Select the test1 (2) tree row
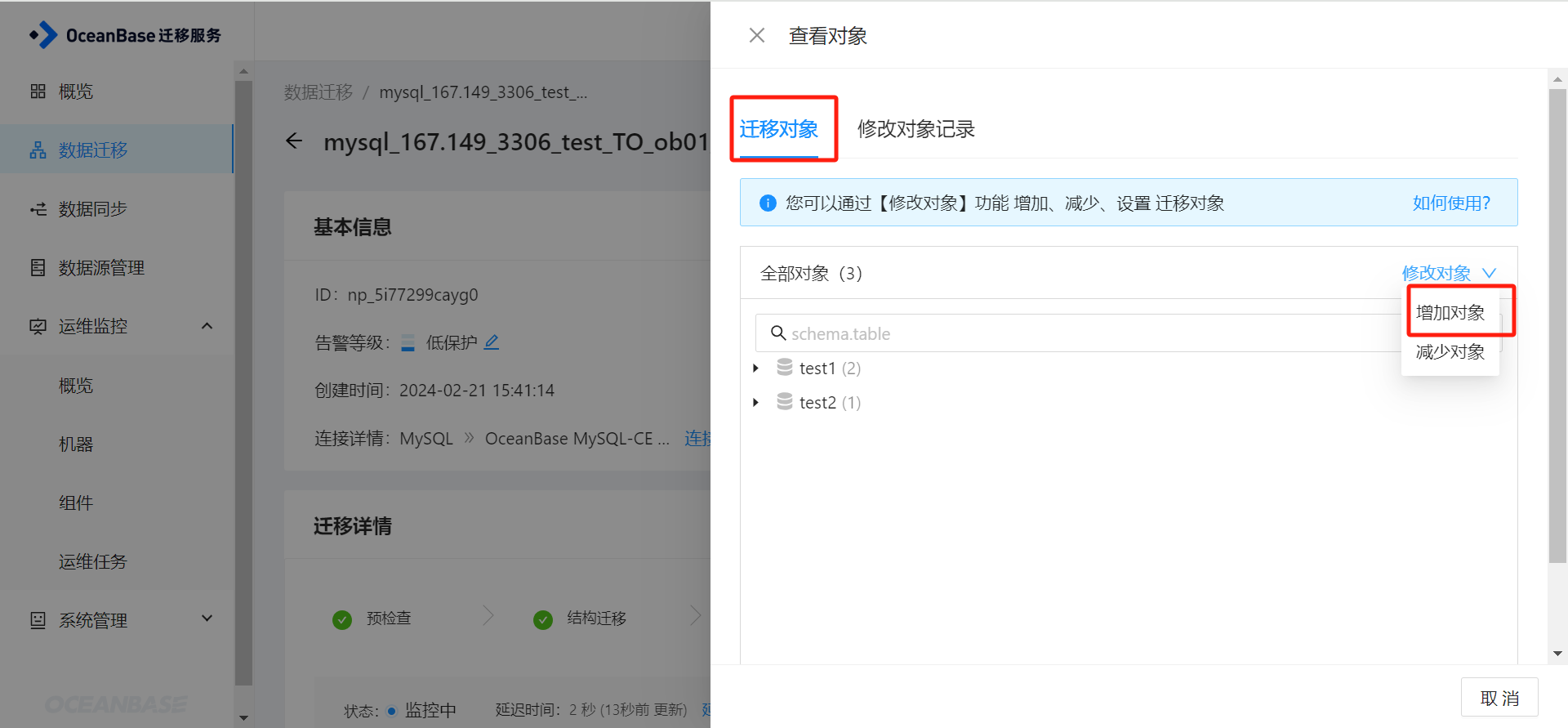 click(830, 368)
